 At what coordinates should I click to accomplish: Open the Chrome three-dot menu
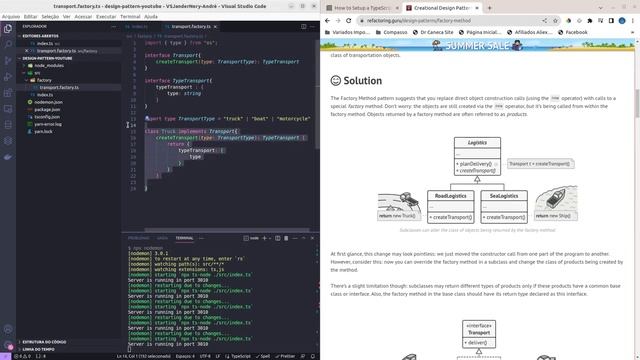pyautogui.click(x=633, y=20)
